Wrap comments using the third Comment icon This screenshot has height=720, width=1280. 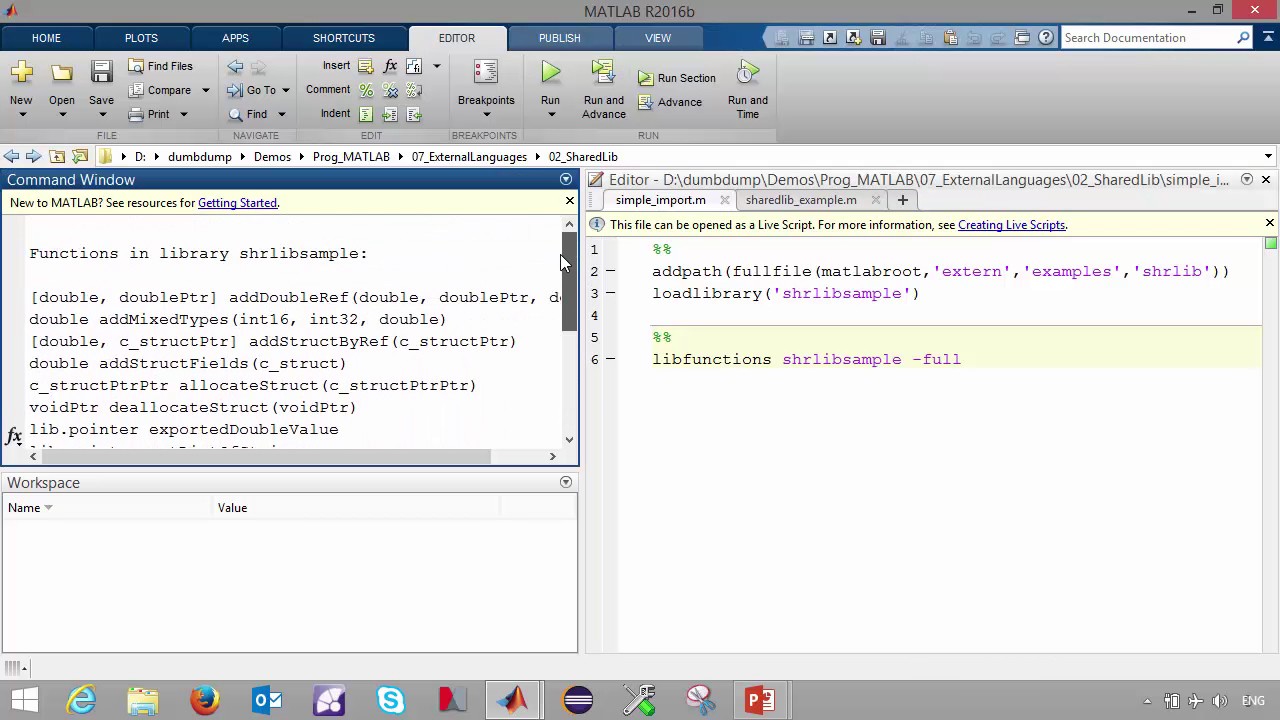point(414,90)
